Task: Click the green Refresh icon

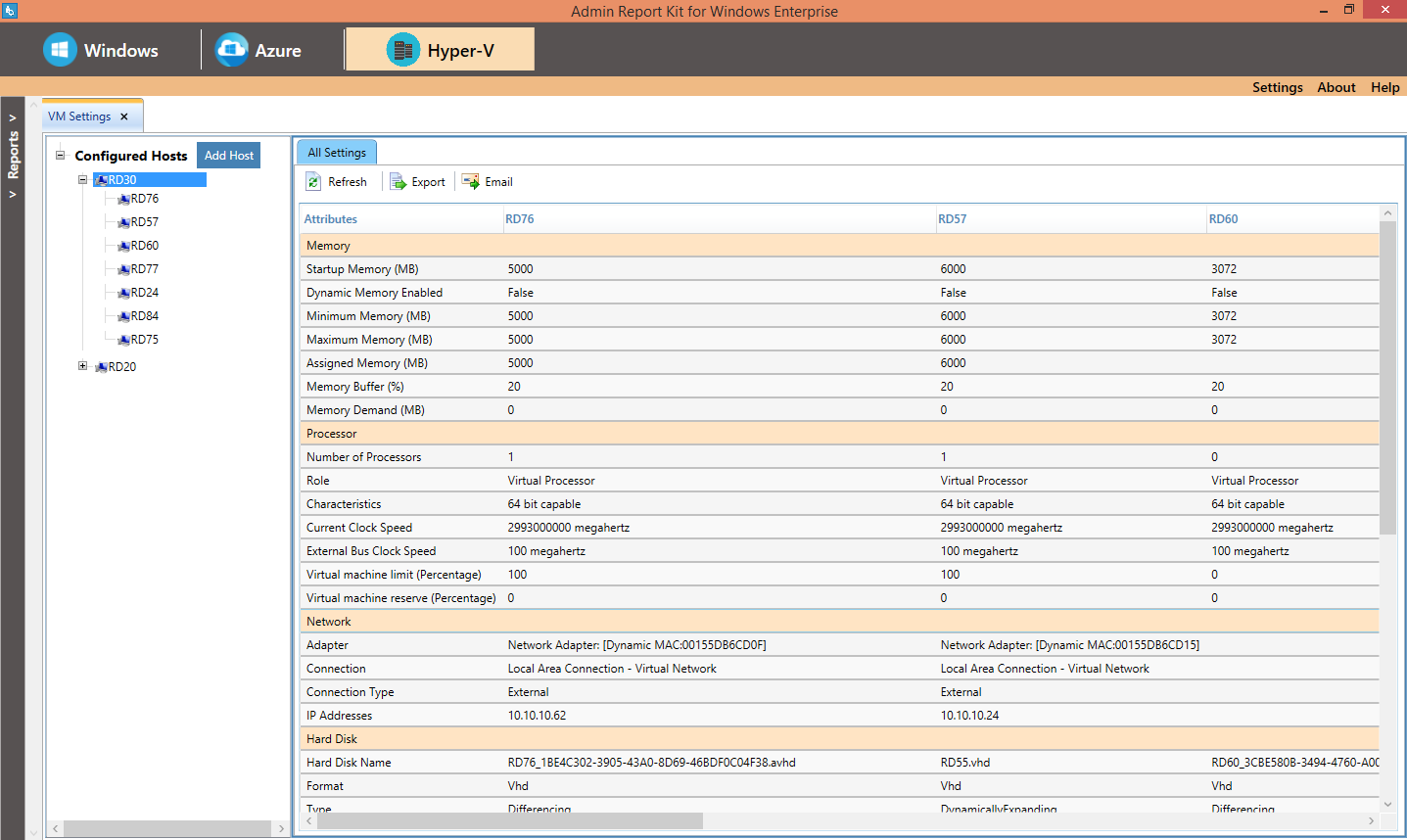Action: (x=313, y=182)
